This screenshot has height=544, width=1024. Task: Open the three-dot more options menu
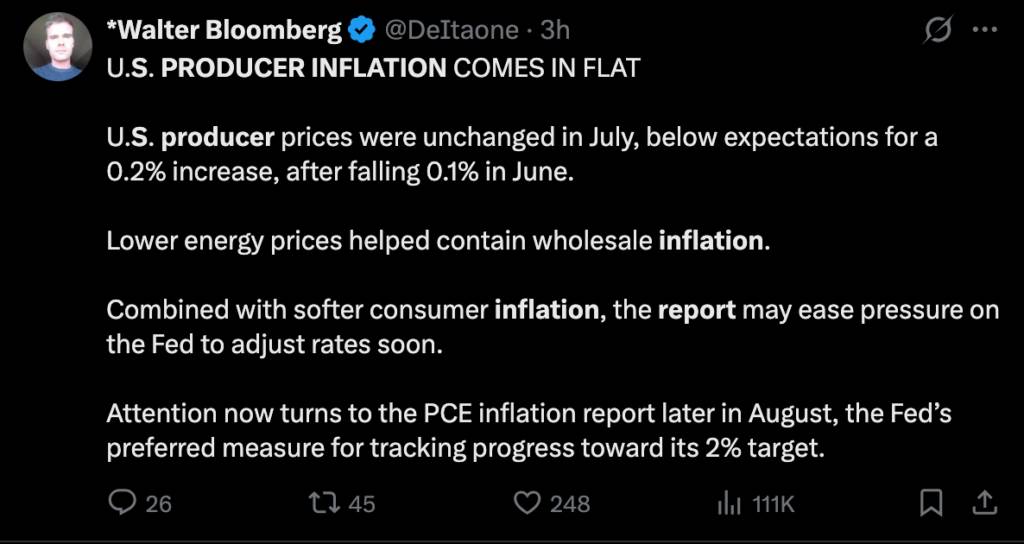click(985, 29)
